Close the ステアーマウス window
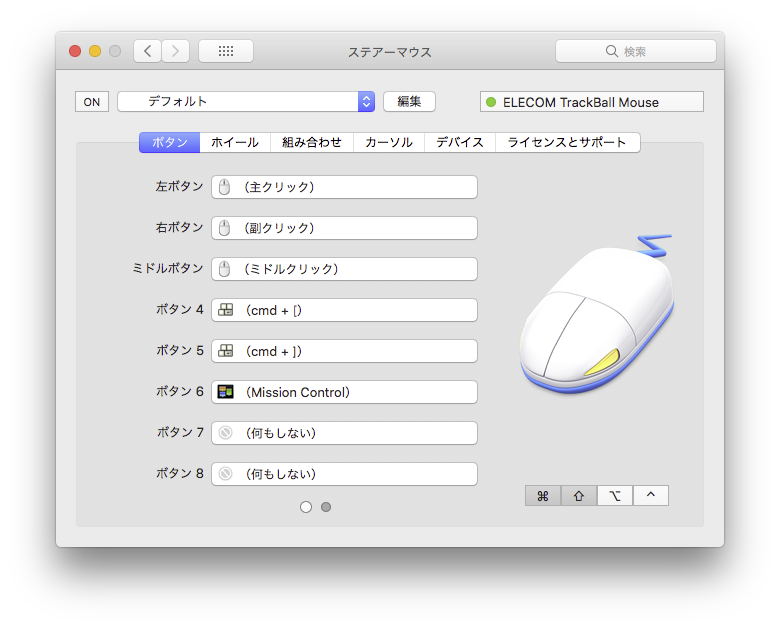The image size is (780, 627). [x=75, y=51]
